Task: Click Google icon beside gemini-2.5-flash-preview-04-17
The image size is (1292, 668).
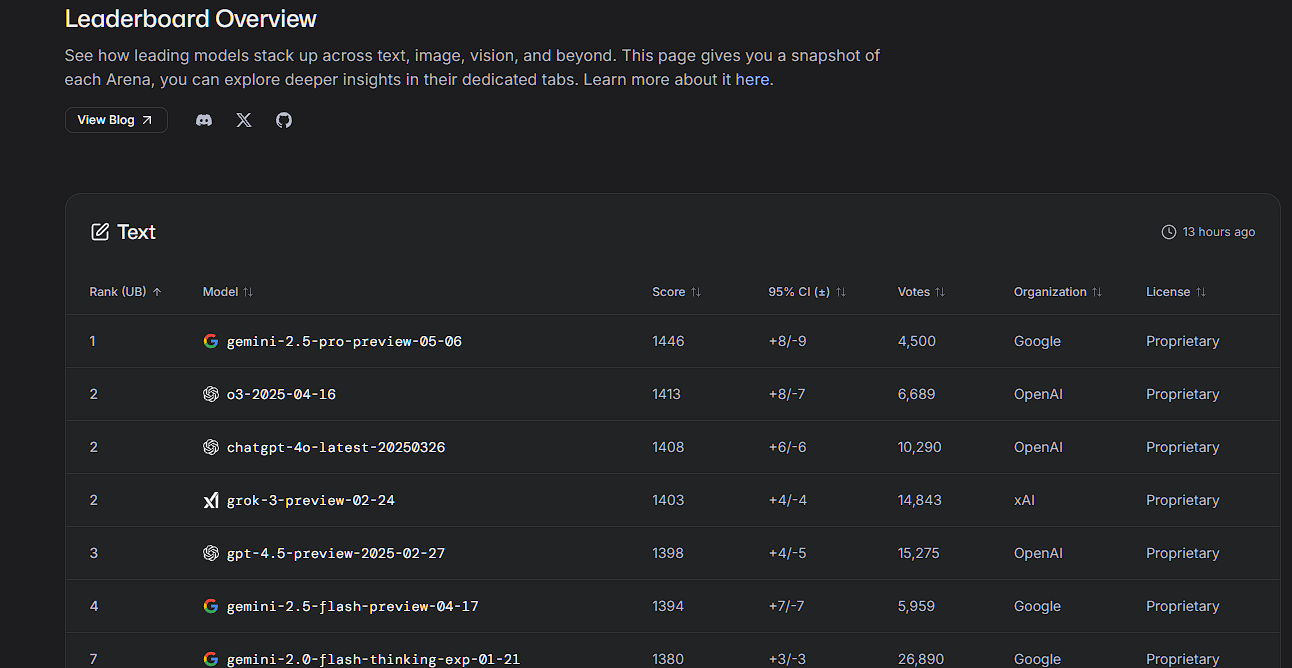Action: [211, 606]
